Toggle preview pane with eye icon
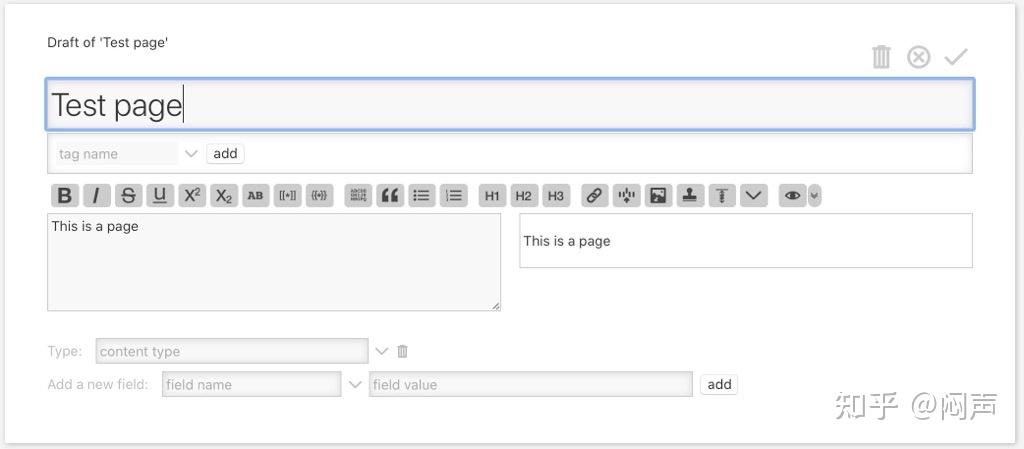1024x449 pixels. (x=792, y=196)
